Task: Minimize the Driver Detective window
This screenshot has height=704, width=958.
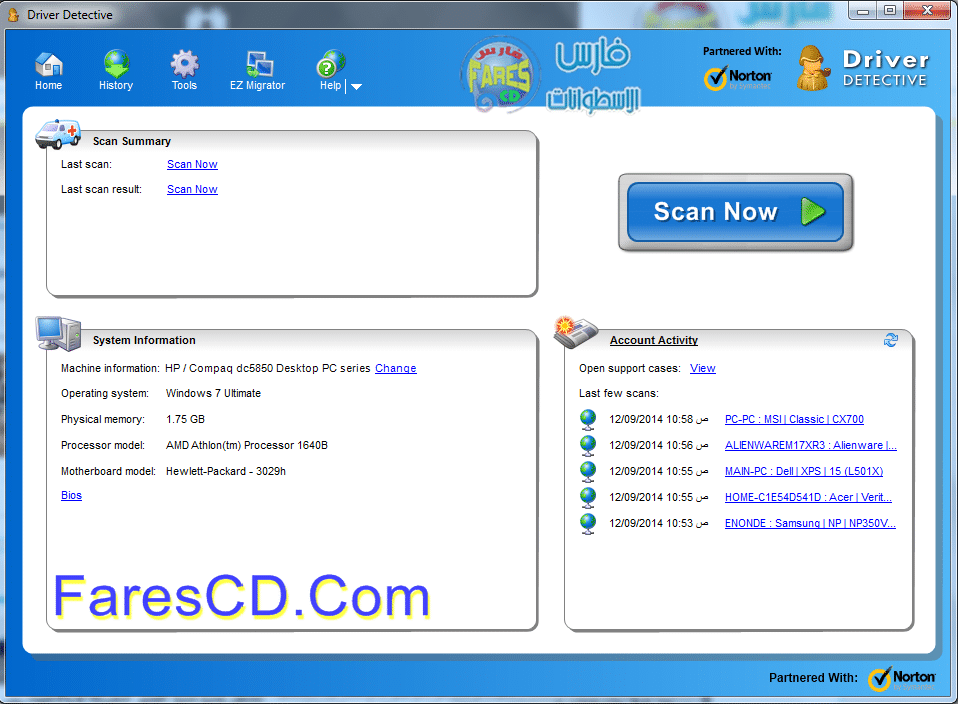Action: [863, 10]
